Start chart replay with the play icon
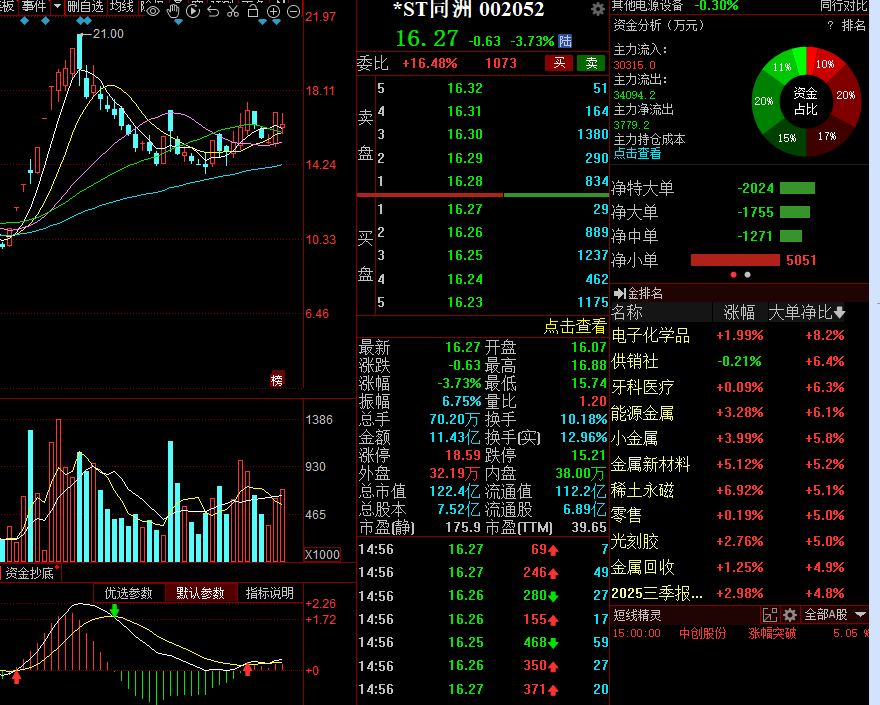The image size is (880, 705). tap(193, 11)
